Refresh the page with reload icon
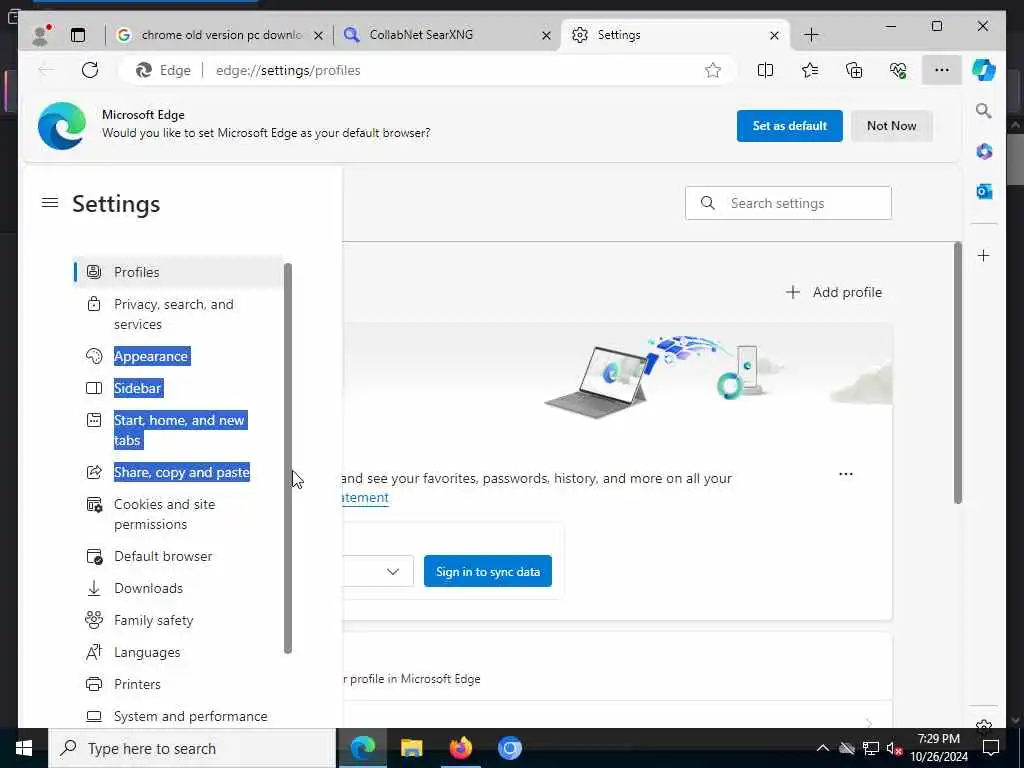The height and width of the screenshot is (768, 1024). coord(90,70)
